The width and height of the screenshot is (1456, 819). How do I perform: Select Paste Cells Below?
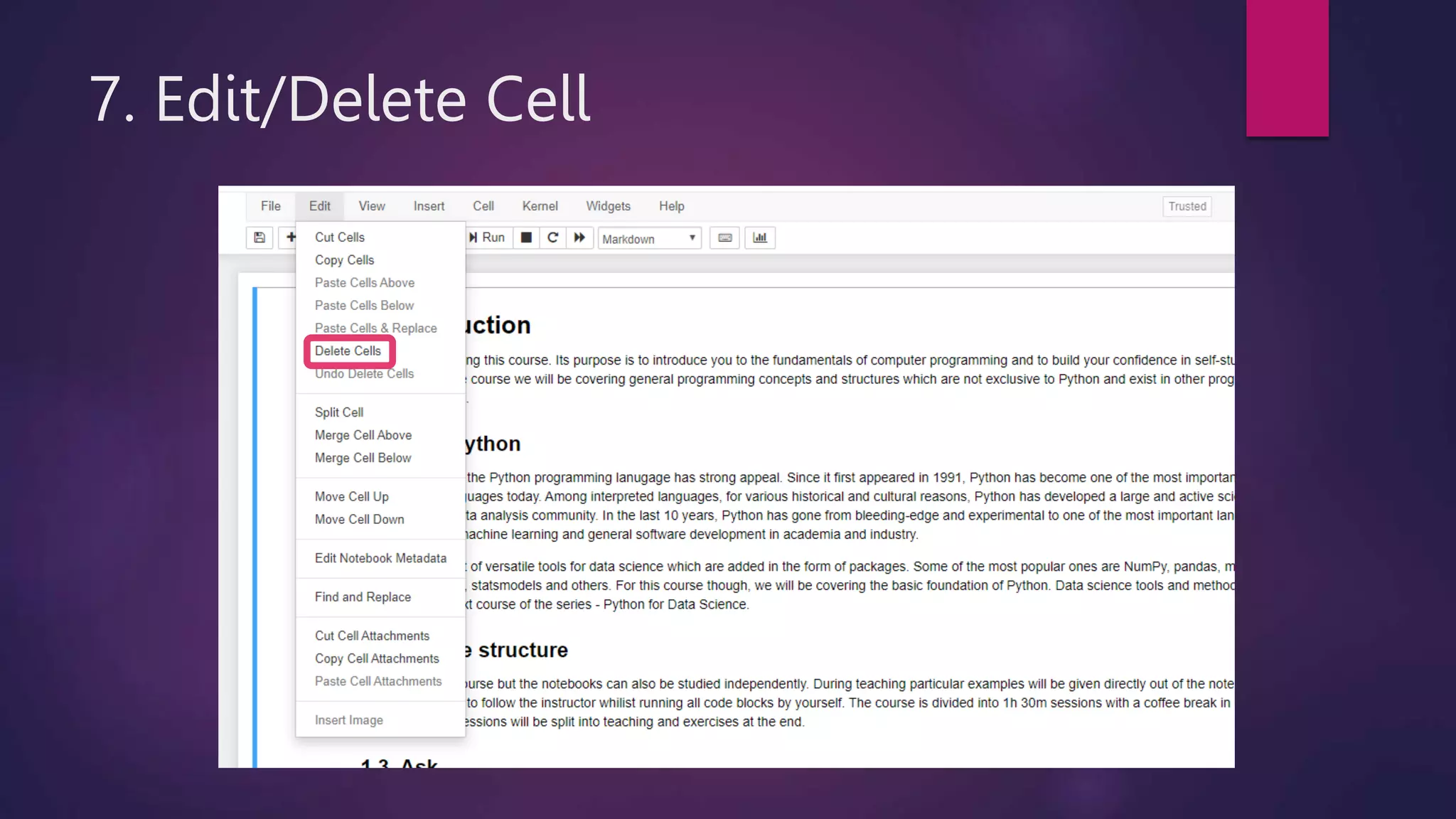pyautogui.click(x=380, y=306)
